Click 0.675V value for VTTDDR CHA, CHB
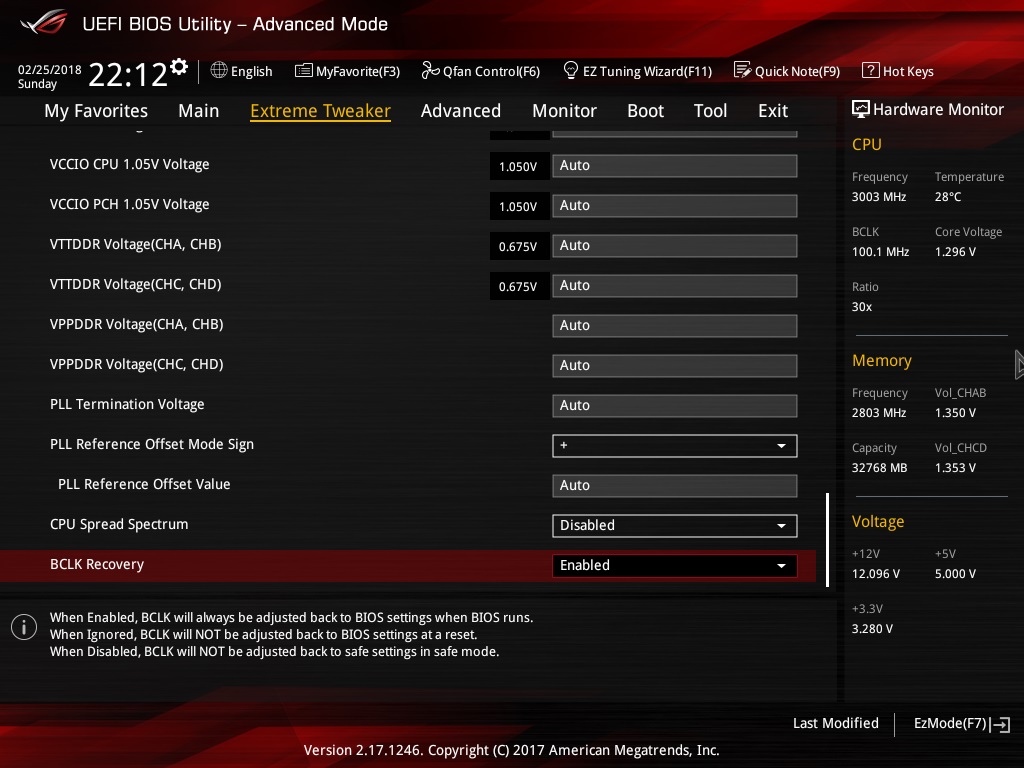1024x768 pixels. click(x=518, y=247)
